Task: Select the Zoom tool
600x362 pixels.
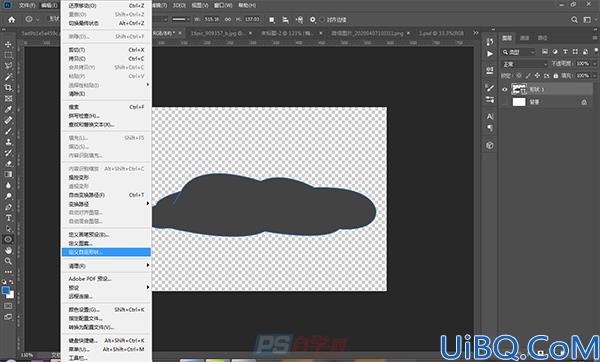Action: 8,261
